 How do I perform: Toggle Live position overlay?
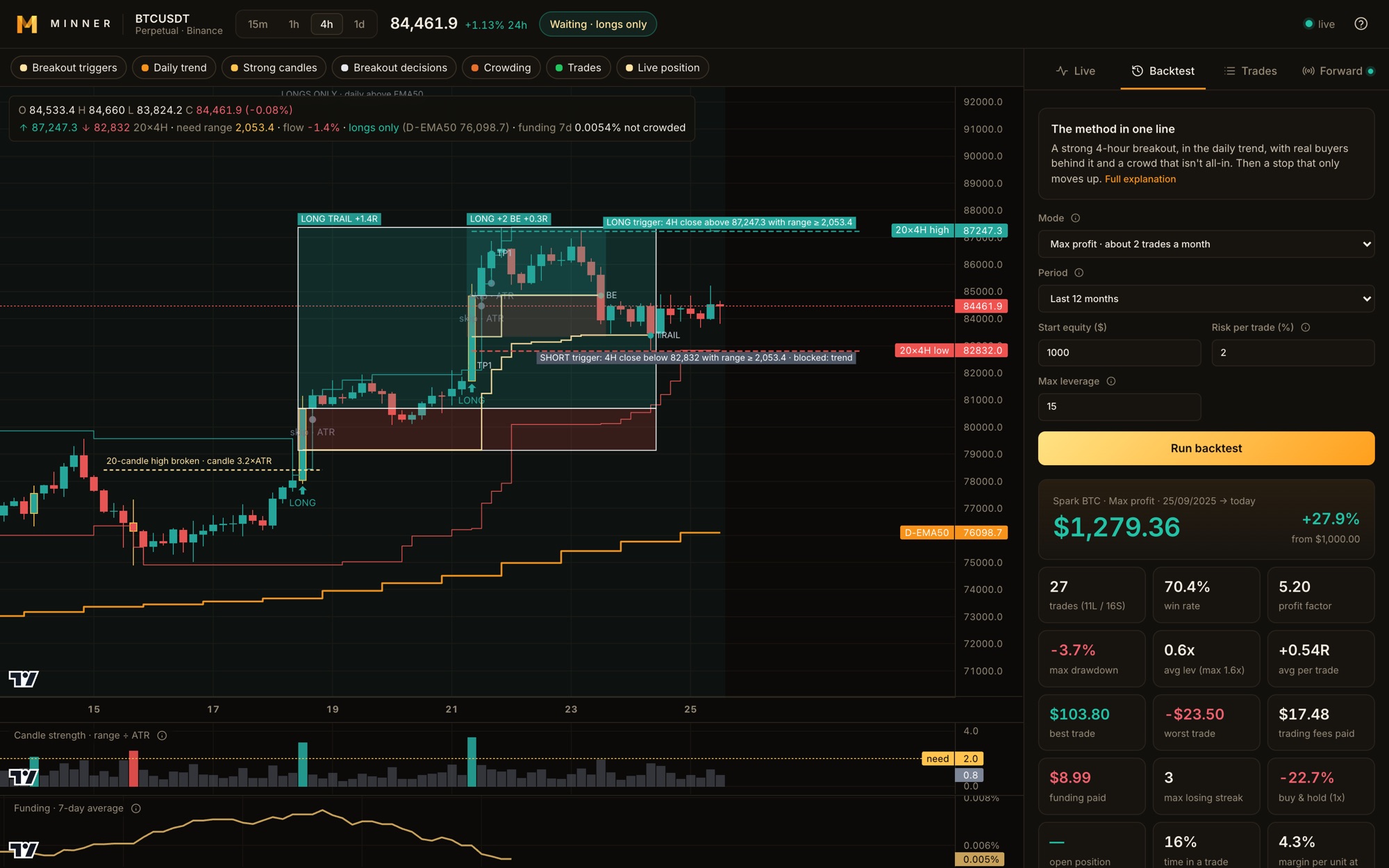[x=663, y=67]
